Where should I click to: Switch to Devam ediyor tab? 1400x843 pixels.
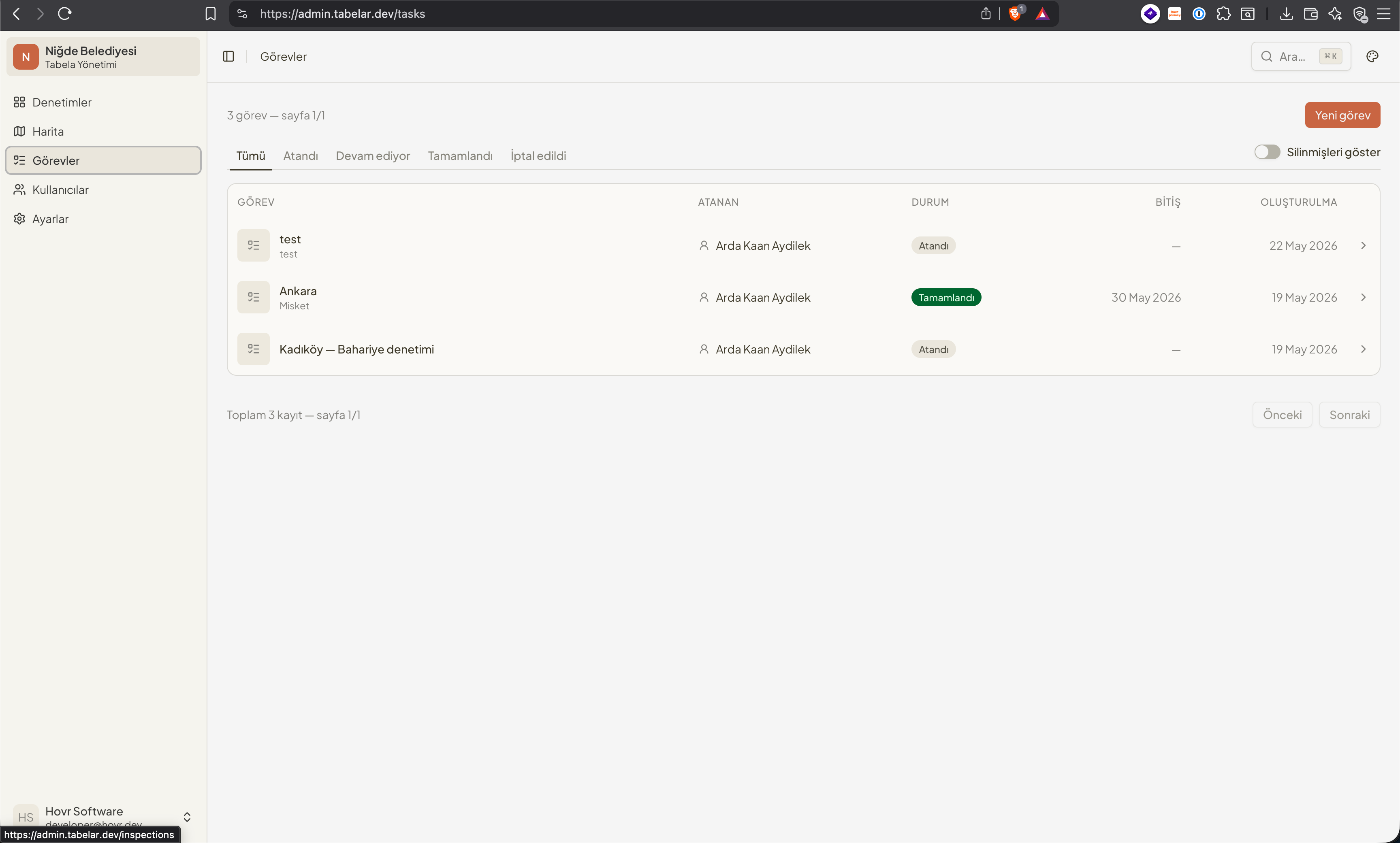(373, 155)
